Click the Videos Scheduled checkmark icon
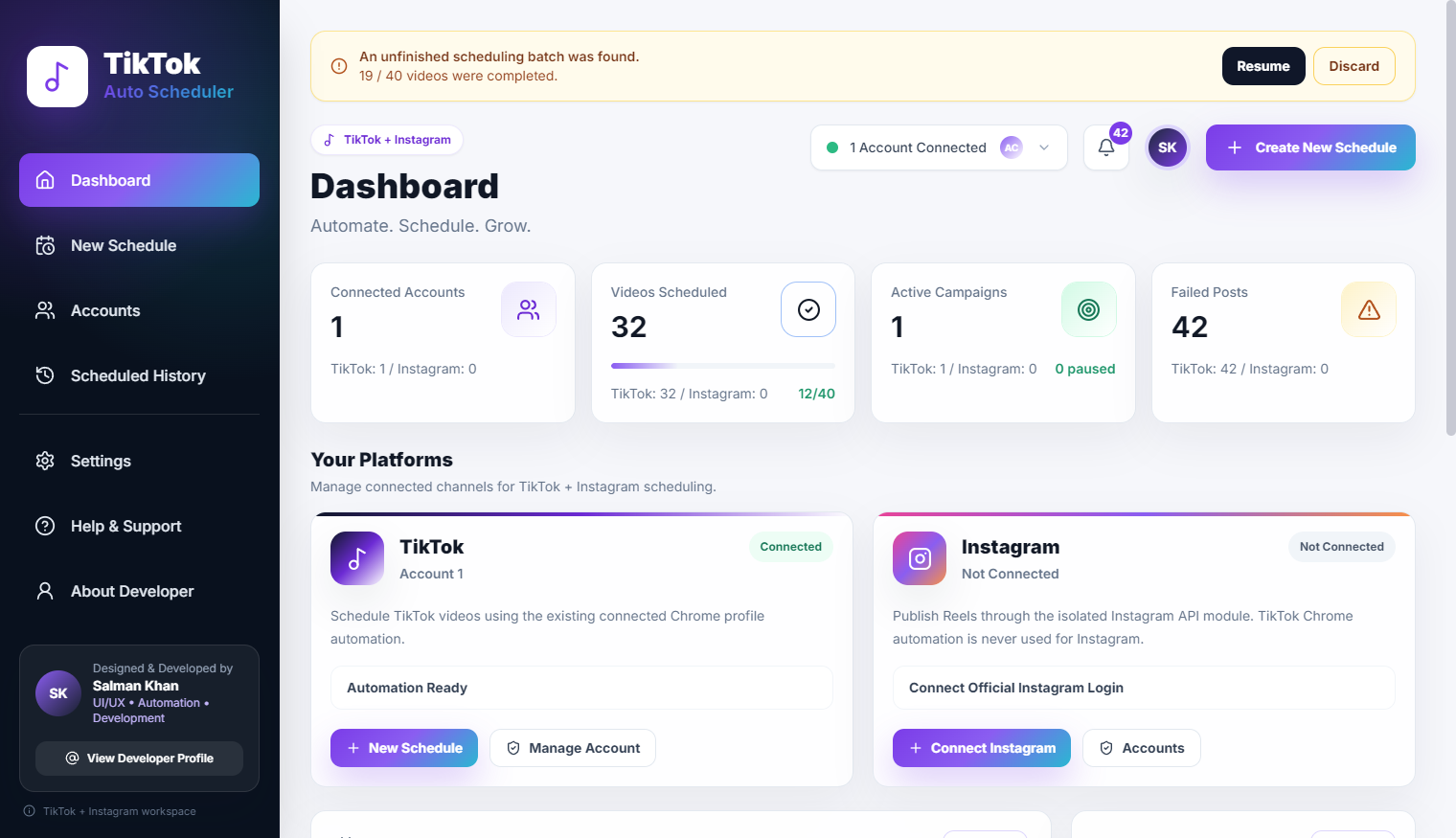1456x838 pixels. 808,309
